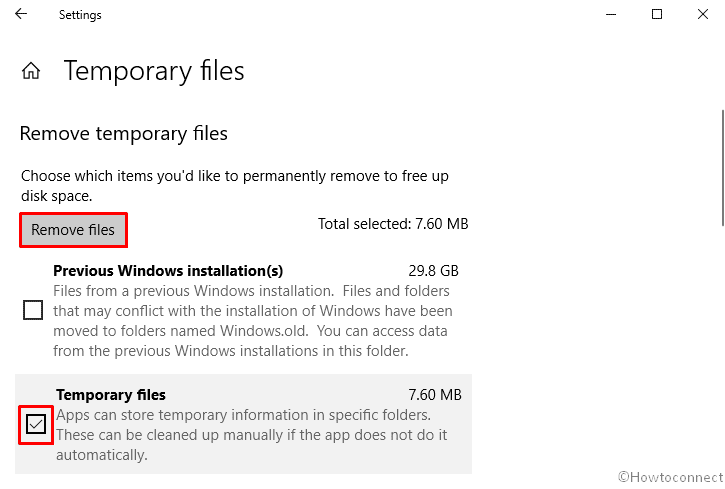Go back using the back arrow
725x489 pixels.
(x=21, y=14)
